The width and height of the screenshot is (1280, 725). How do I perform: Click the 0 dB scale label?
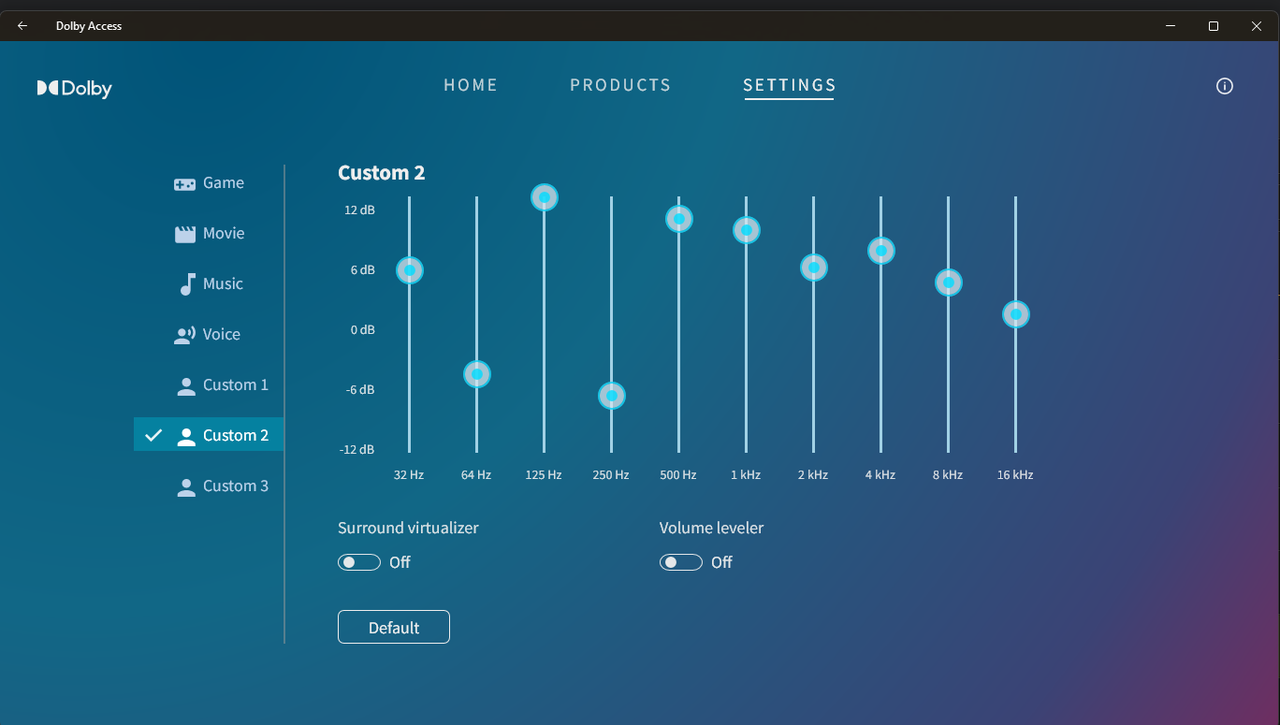363,330
